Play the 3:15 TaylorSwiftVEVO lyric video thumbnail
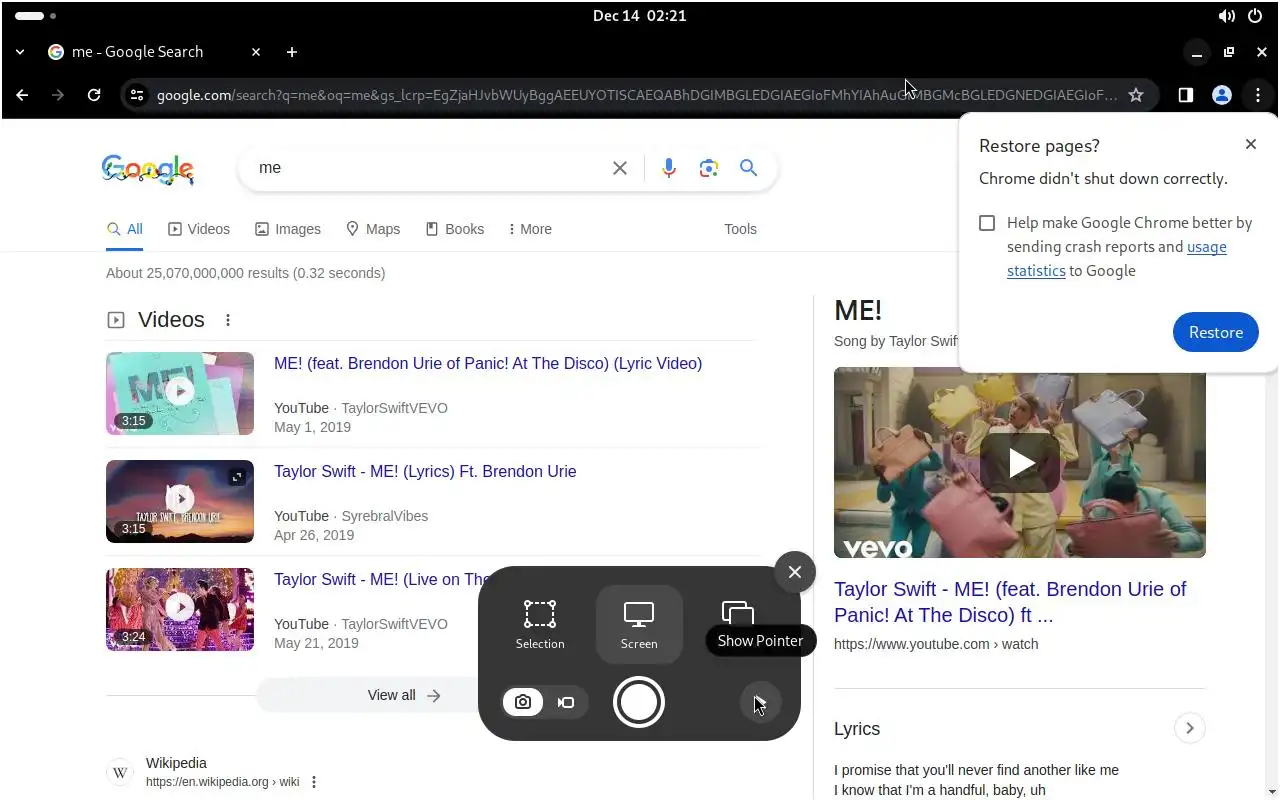The width and height of the screenshot is (1280, 800). tap(180, 393)
